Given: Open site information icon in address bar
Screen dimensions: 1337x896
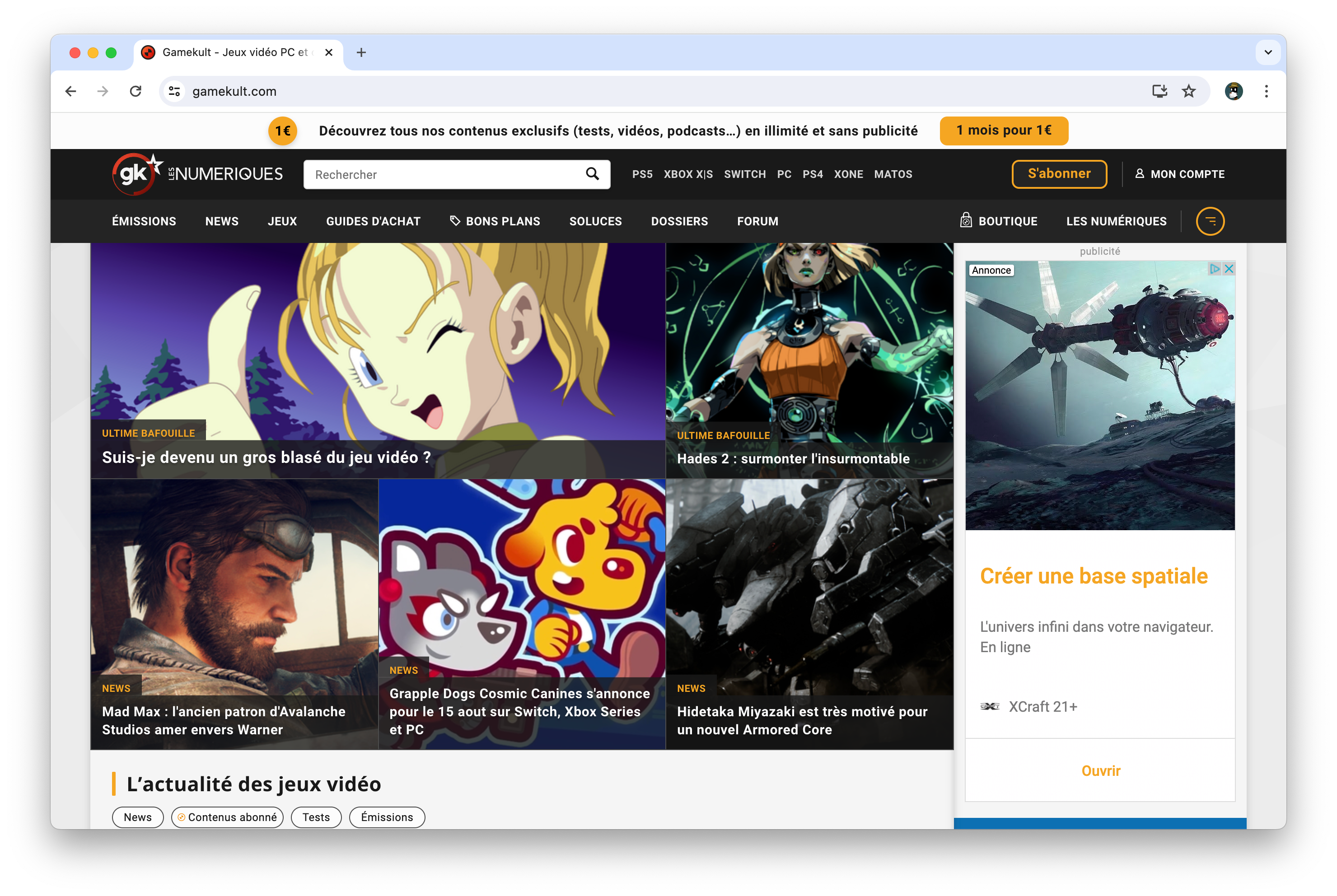Looking at the screenshot, I should 175,91.
